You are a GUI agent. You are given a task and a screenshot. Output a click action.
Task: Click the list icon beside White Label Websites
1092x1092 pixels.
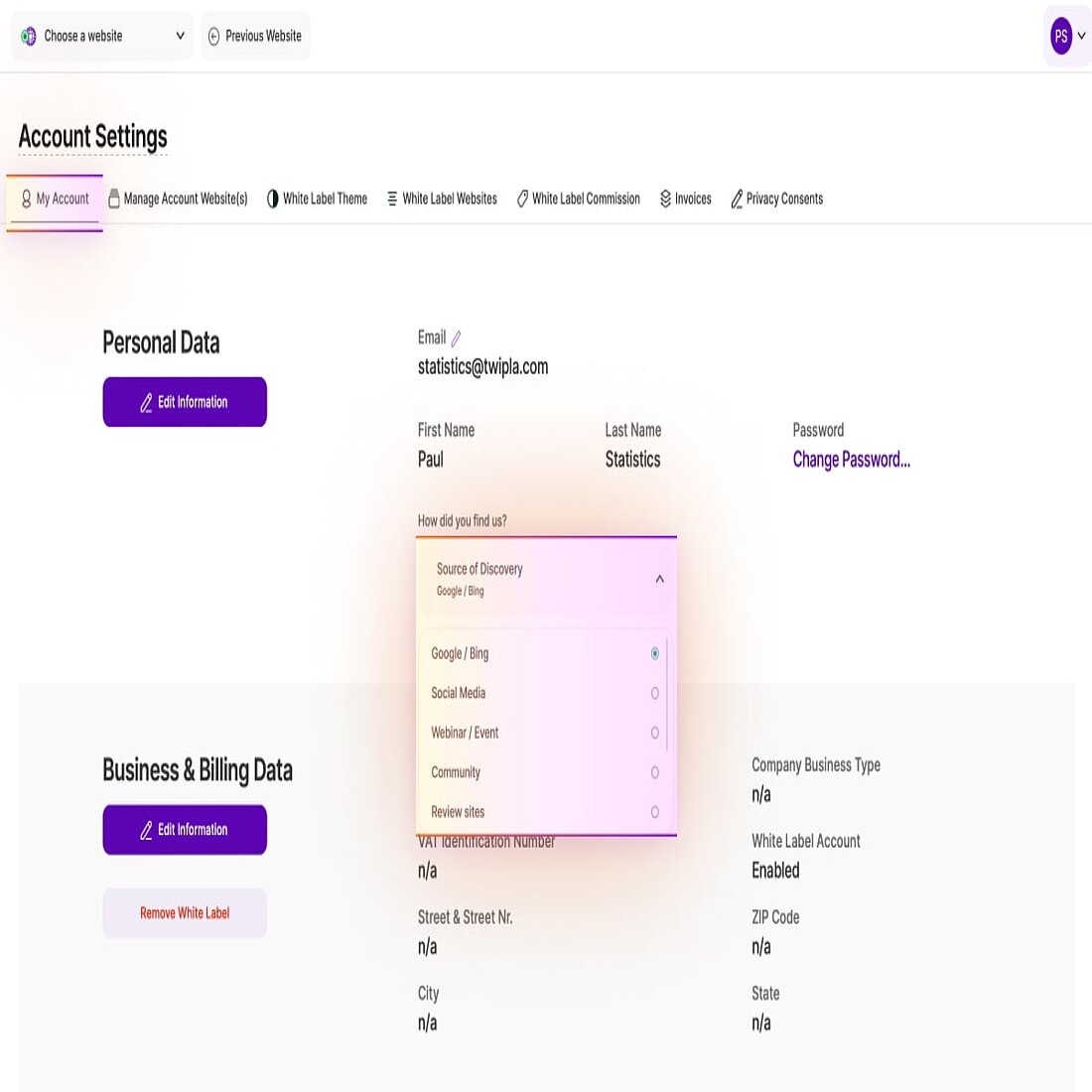pos(391,198)
